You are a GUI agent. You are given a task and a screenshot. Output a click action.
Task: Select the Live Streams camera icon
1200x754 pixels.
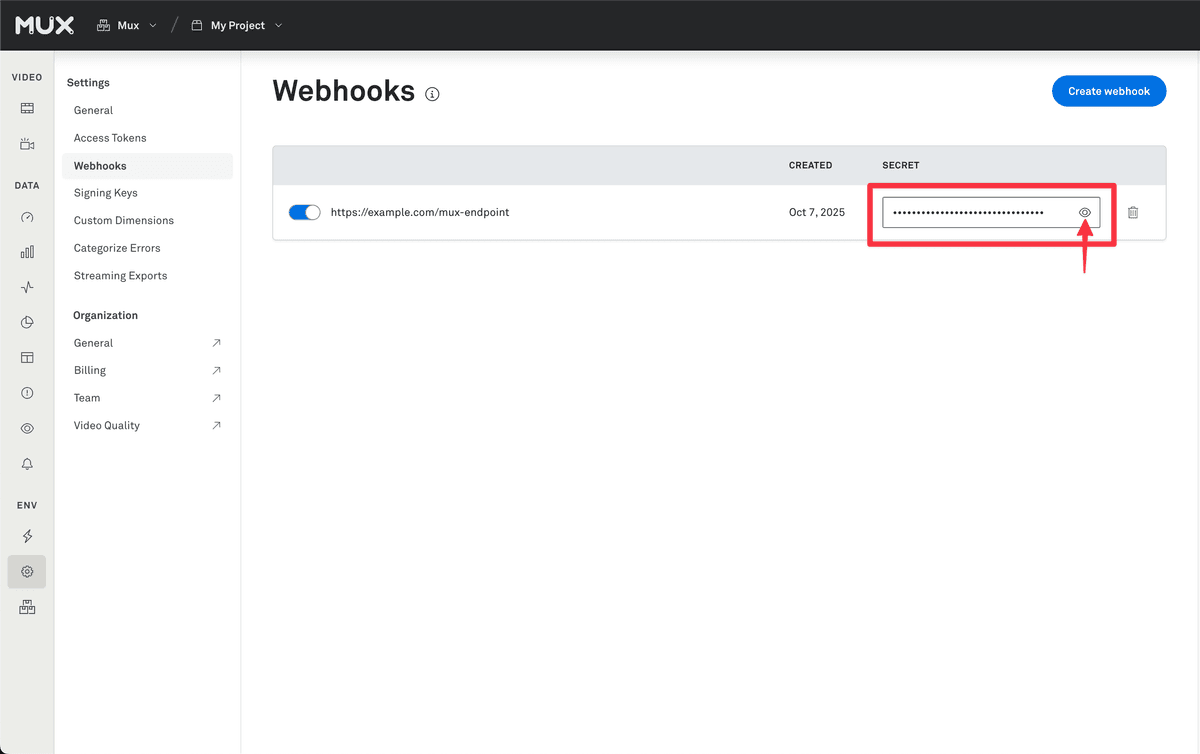click(27, 143)
